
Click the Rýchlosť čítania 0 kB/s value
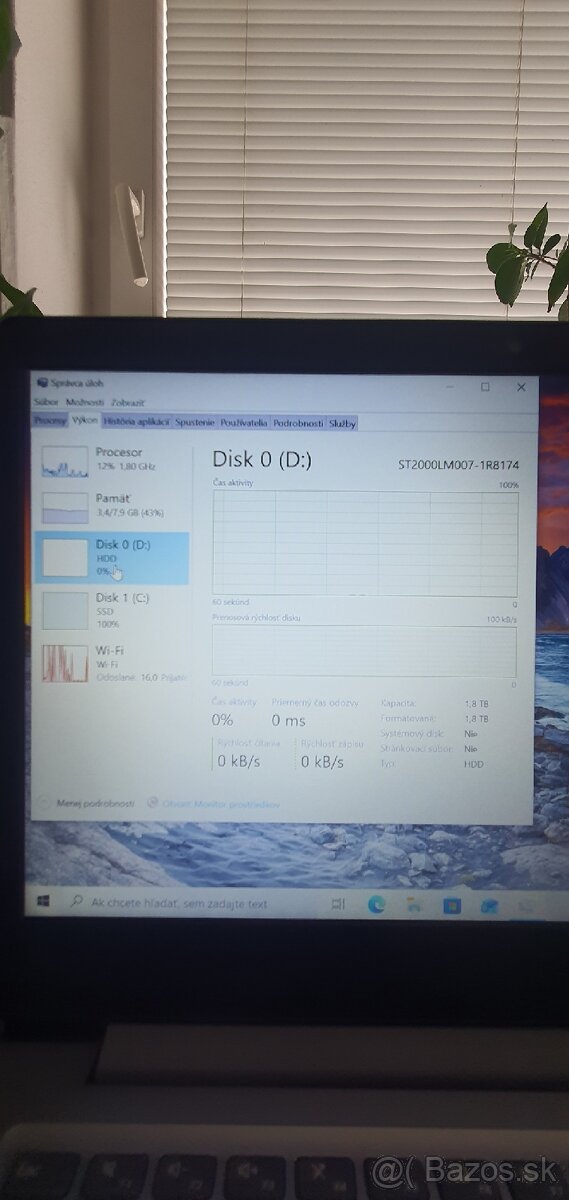point(239,761)
